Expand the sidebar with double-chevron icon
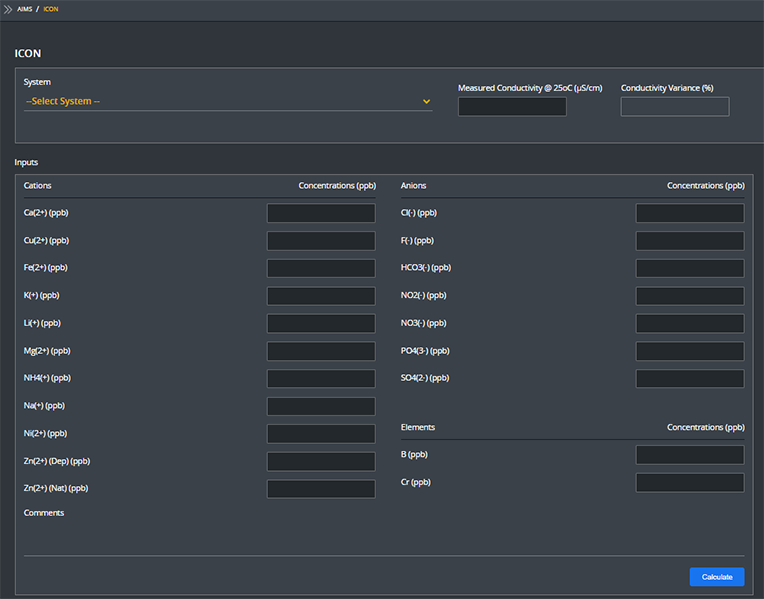The image size is (764, 599). (x=8, y=8)
